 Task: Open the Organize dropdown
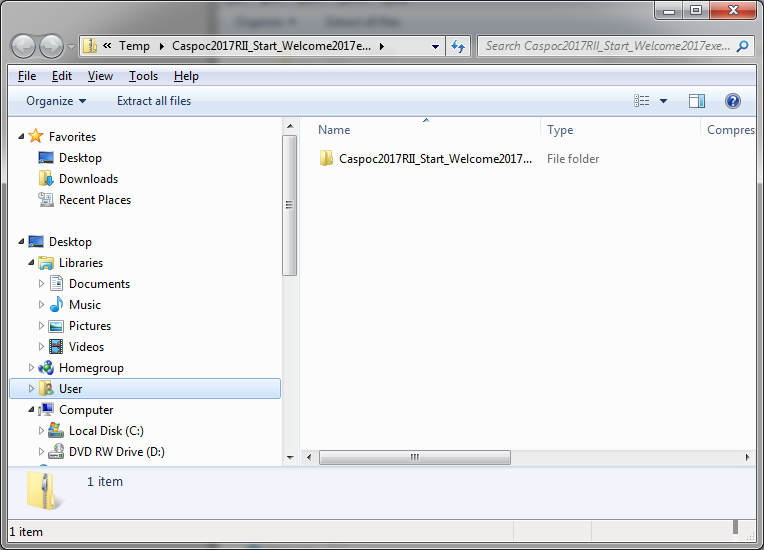(56, 101)
